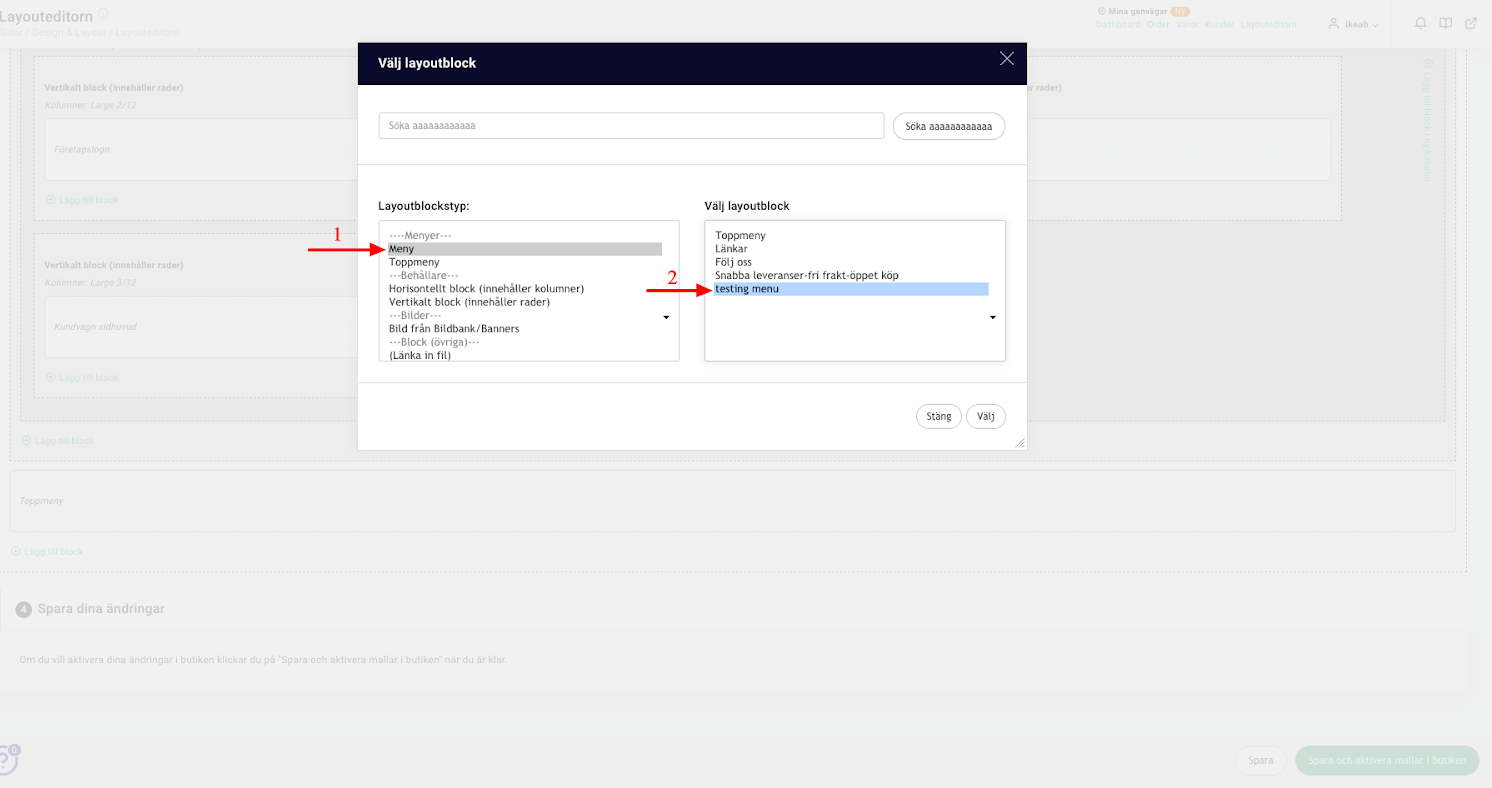The width and height of the screenshot is (1492, 788).
Task: Click the Företagslogo block
Action: point(200,149)
